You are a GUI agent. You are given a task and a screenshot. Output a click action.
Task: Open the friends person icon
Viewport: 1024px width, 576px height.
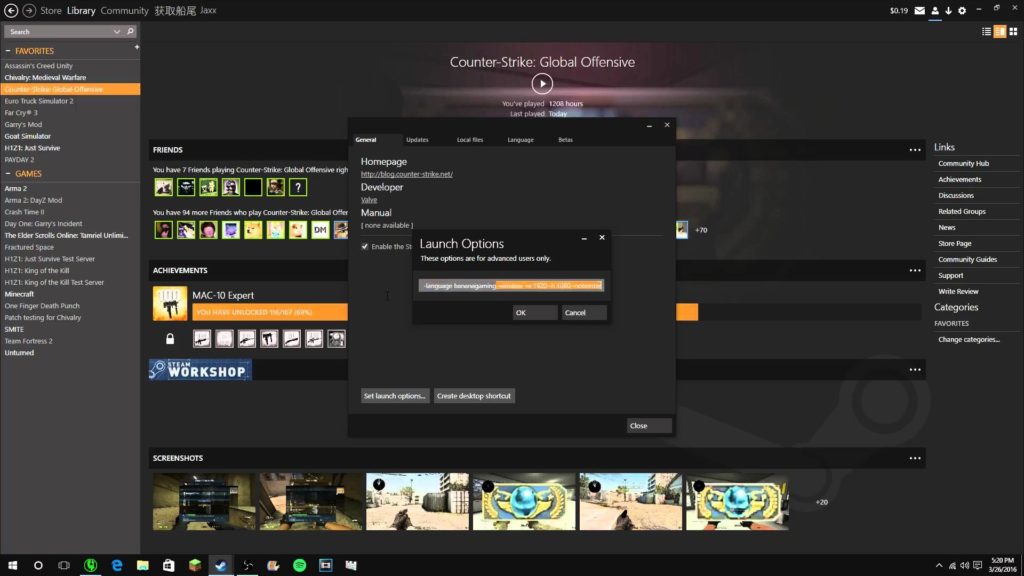point(935,10)
